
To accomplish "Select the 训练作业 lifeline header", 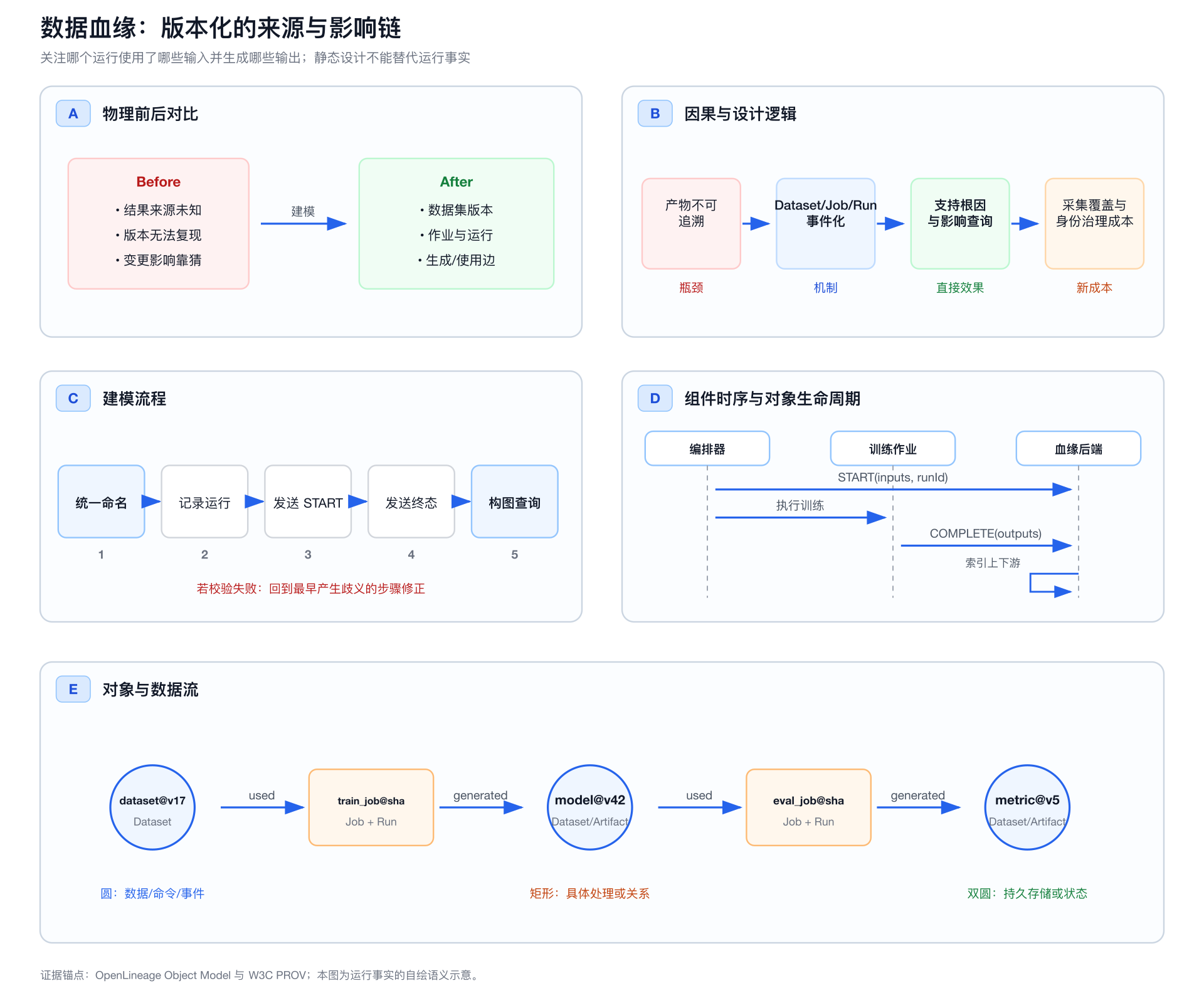I will [x=893, y=448].
